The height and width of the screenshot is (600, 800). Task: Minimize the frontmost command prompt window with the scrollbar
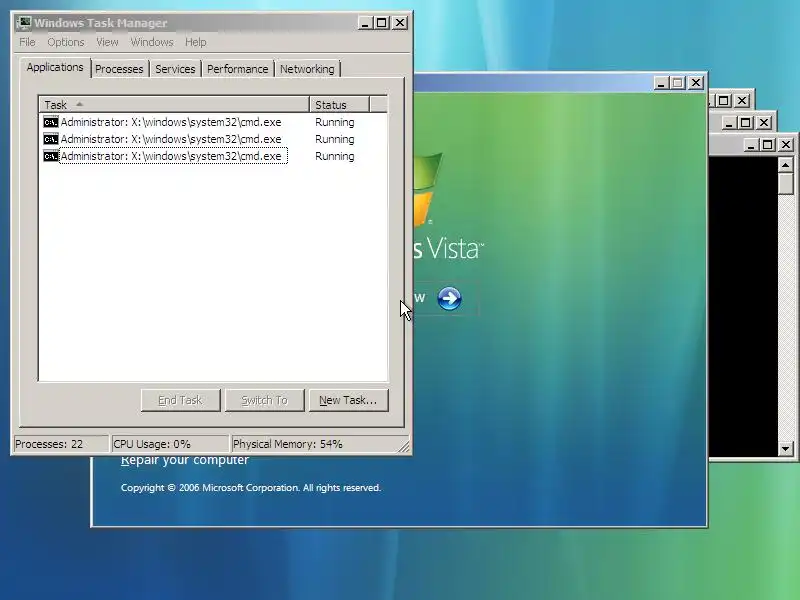point(751,145)
